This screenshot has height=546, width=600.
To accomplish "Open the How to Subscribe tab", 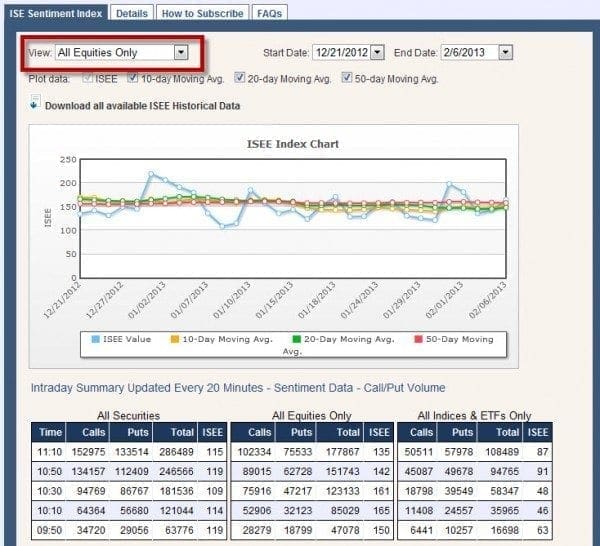I will click(202, 14).
